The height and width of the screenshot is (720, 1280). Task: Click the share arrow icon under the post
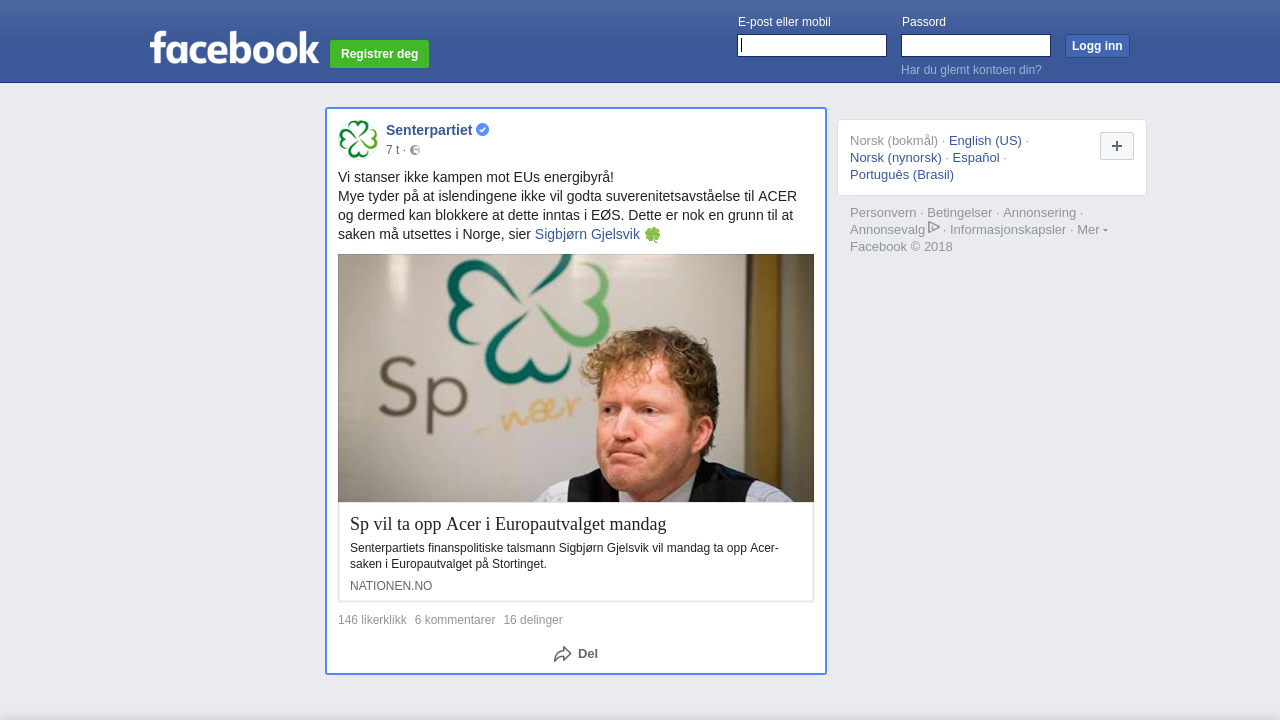click(563, 654)
